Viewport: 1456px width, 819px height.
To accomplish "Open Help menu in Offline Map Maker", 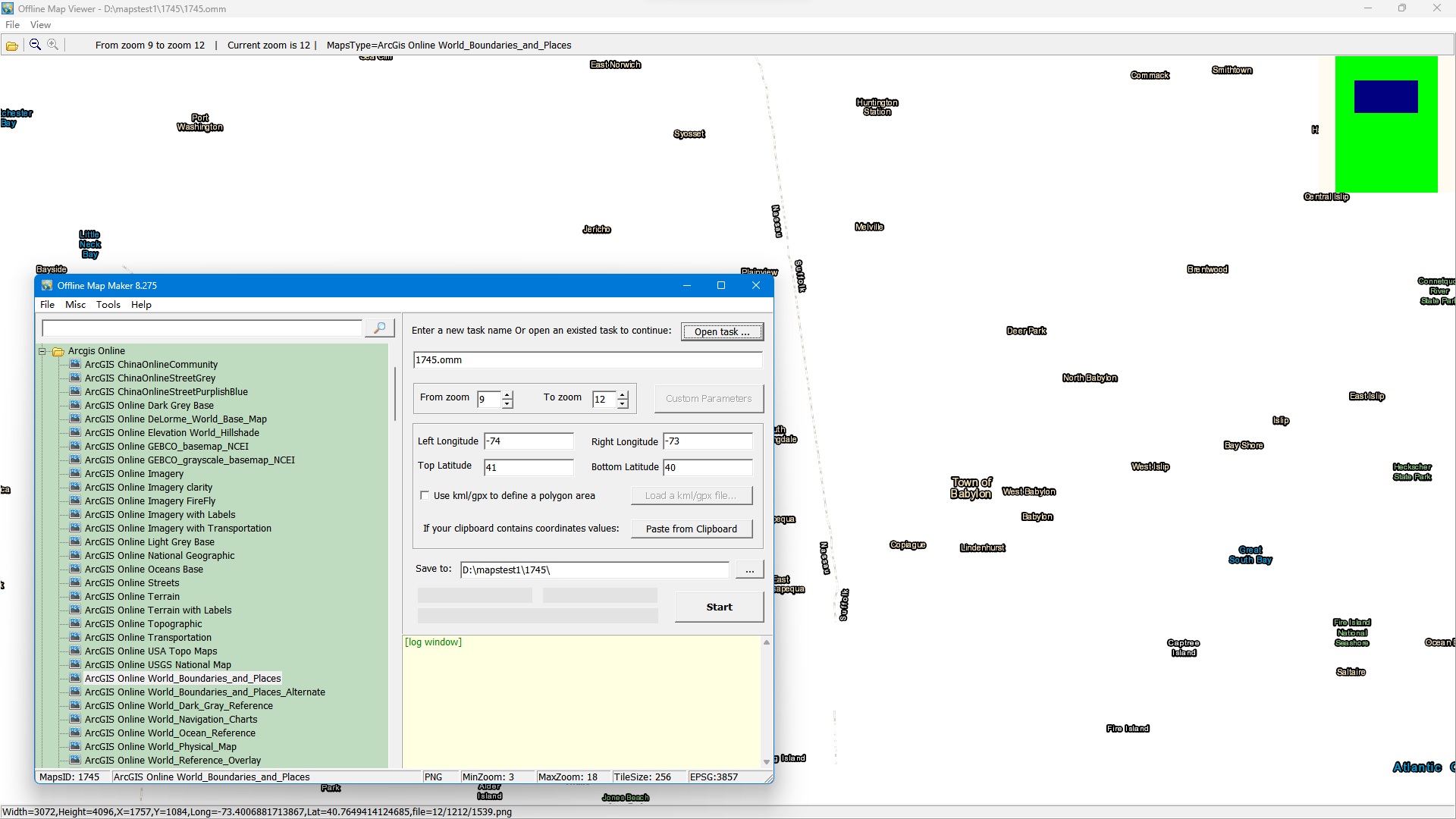I will (x=141, y=304).
